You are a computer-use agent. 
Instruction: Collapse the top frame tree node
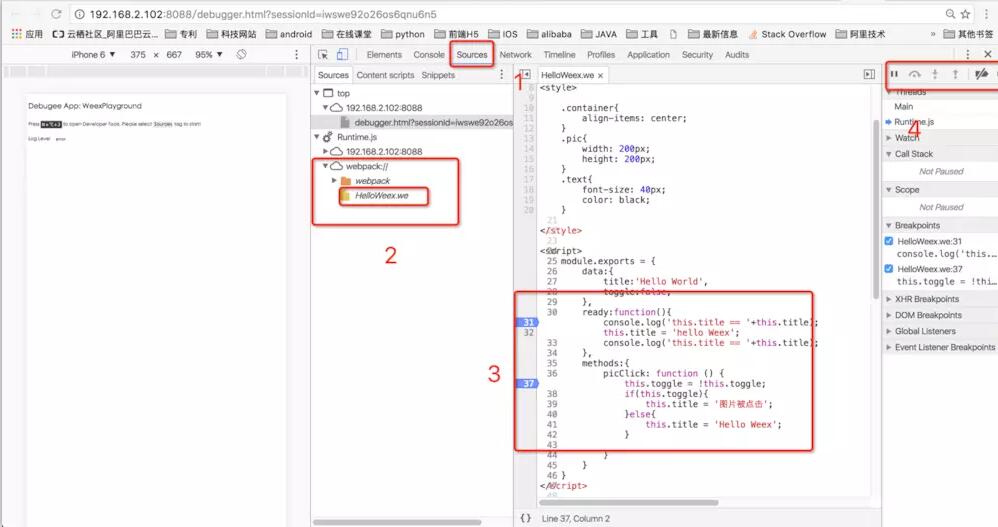(x=317, y=93)
